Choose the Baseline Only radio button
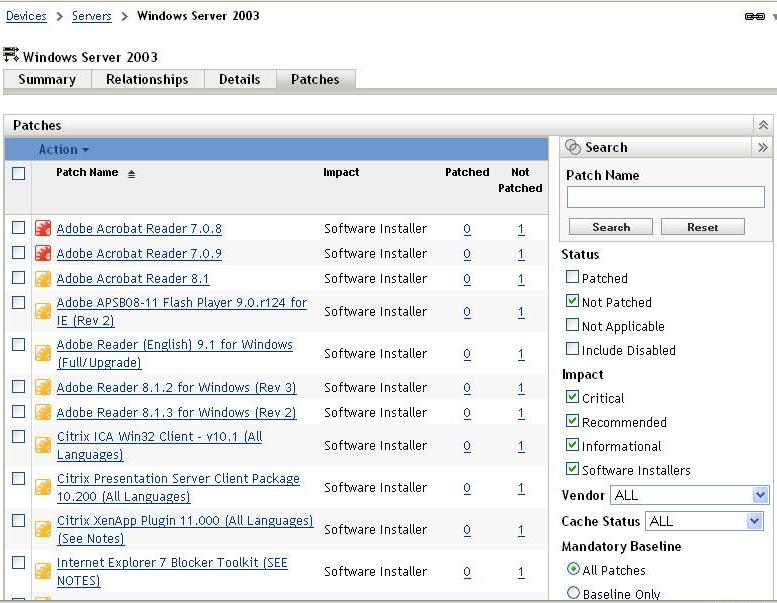777x603 pixels. tap(573, 593)
